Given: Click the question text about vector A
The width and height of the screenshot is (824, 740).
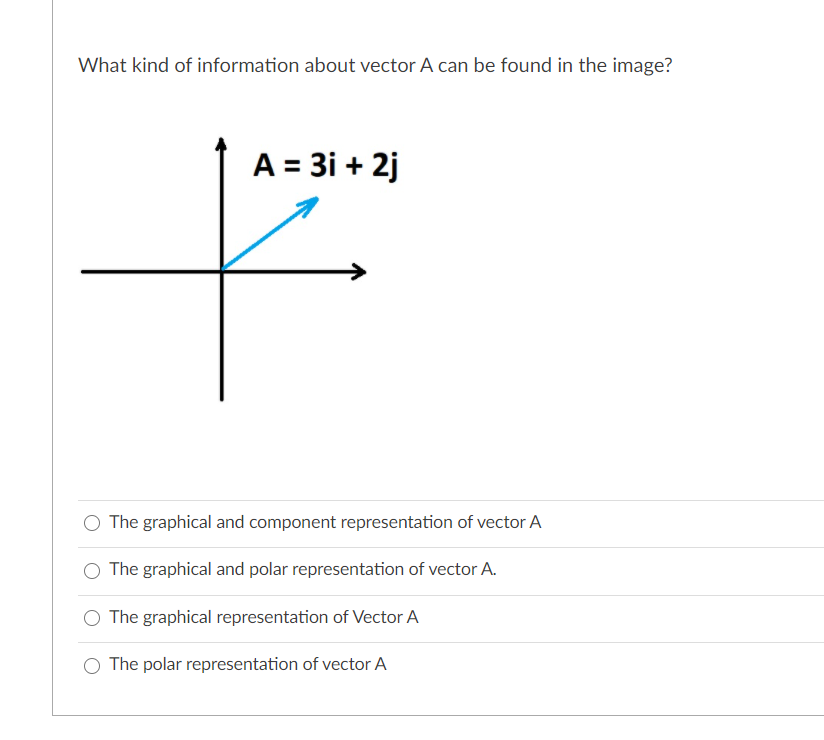Looking at the screenshot, I should pyautogui.click(x=375, y=65).
